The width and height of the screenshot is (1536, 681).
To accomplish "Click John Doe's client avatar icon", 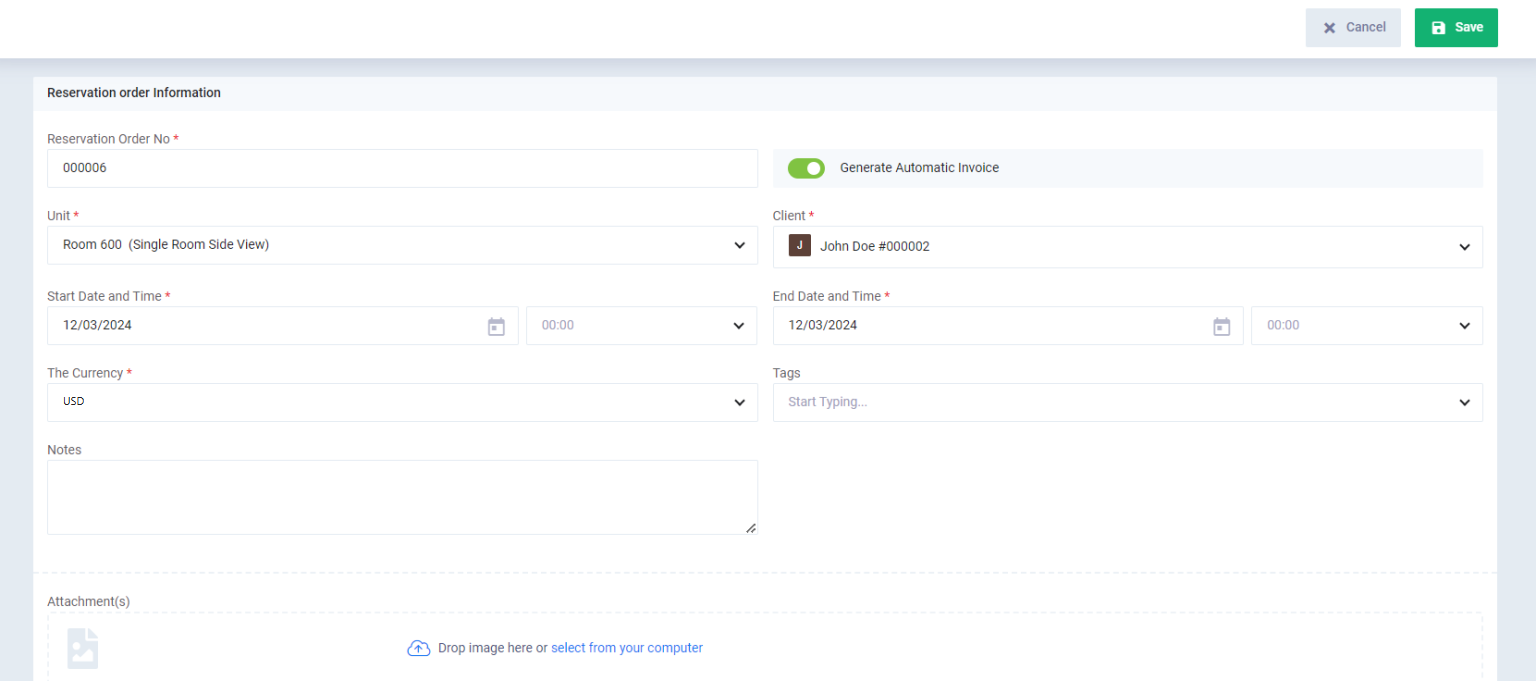I will pyautogui.click(x=799, y=246).
